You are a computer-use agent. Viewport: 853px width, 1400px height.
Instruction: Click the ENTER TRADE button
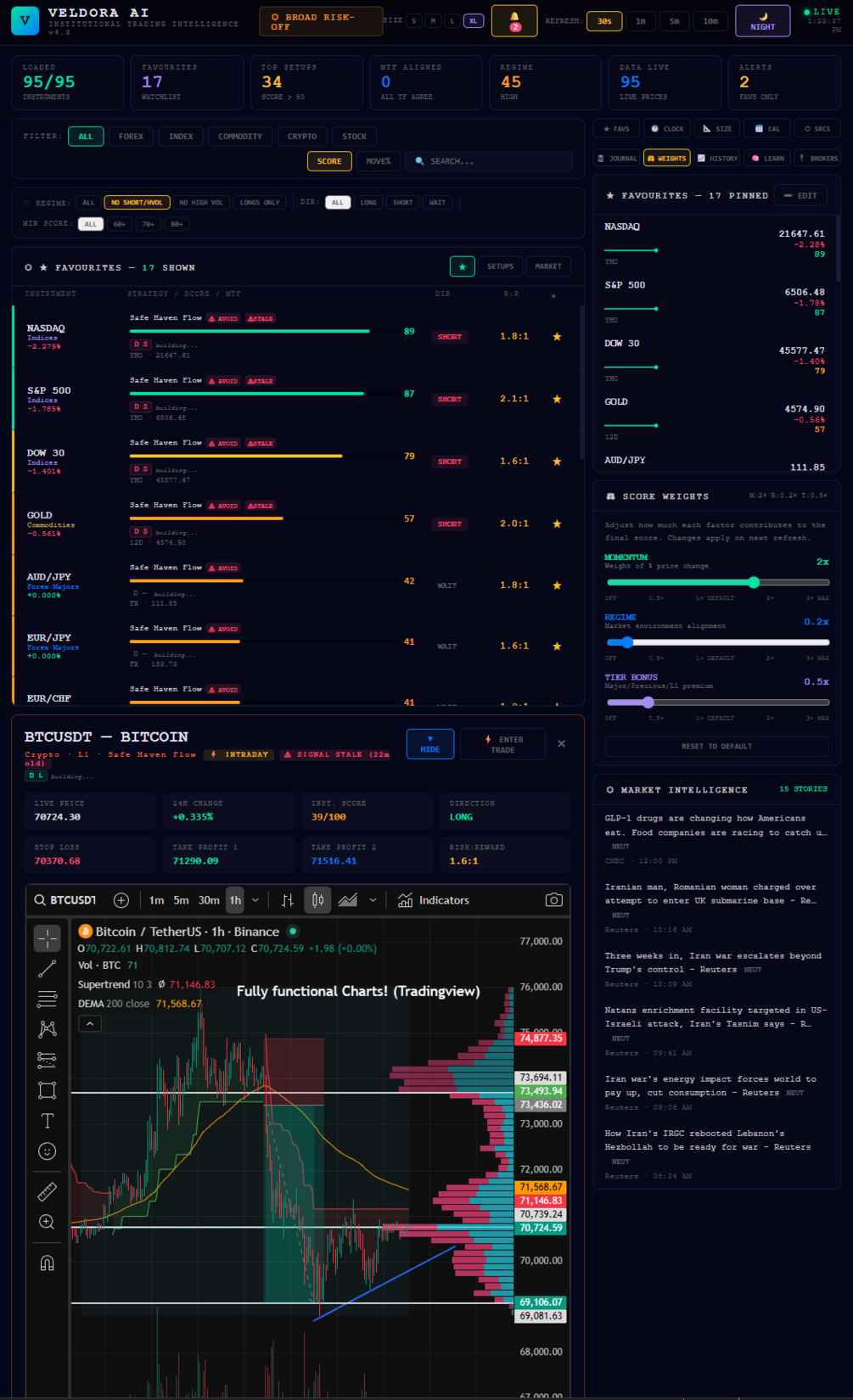coord(503,744)
